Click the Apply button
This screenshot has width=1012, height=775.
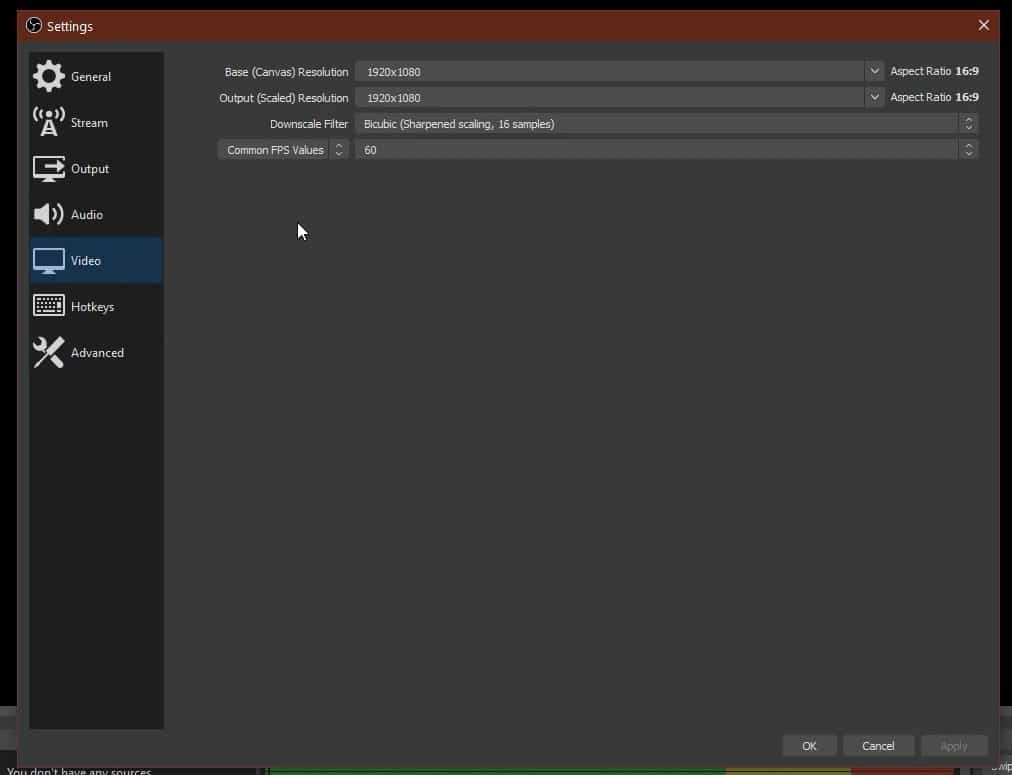[954, 745]
